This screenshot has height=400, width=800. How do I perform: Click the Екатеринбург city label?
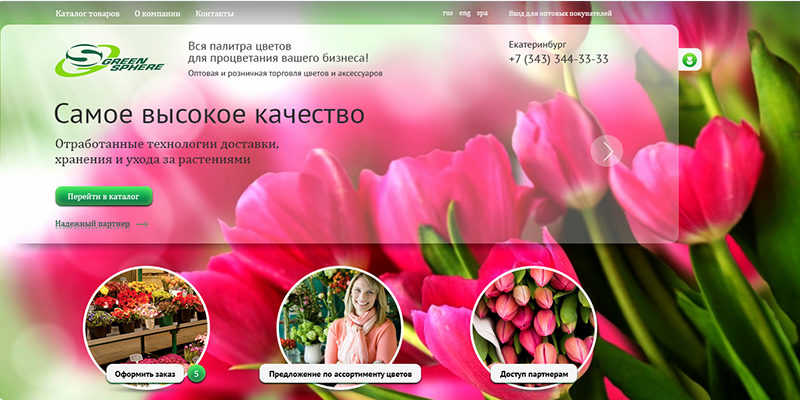tap(537, 44)
